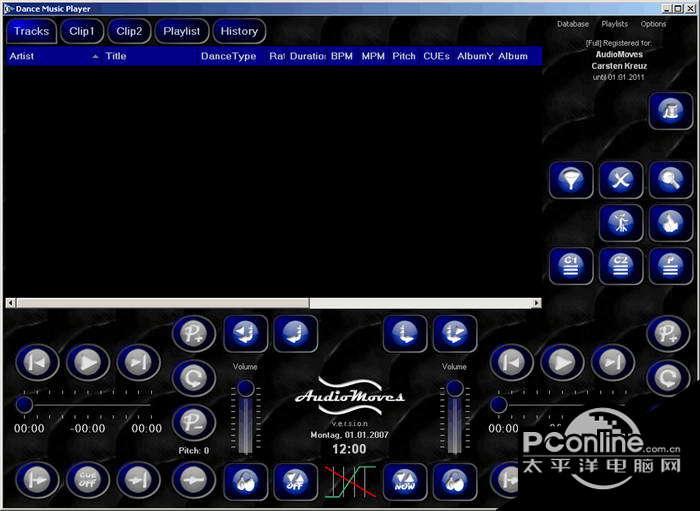Toggle the auto-fade OFF button
Viewport: 700px width, 511px height.
coord(296,482)
